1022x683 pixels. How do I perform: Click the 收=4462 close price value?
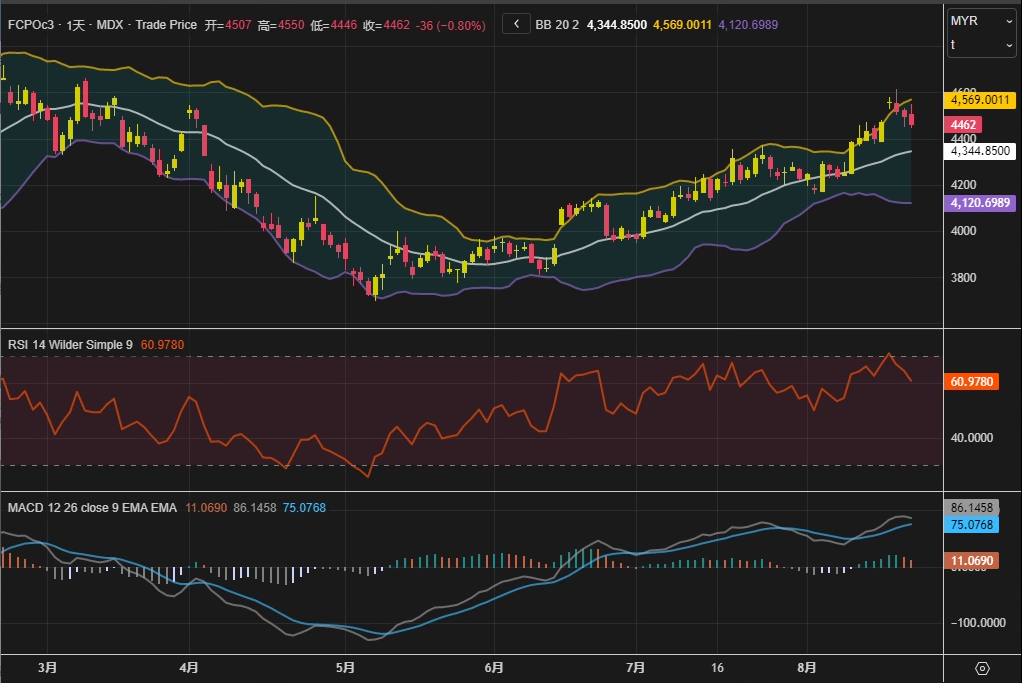point(387,25)
